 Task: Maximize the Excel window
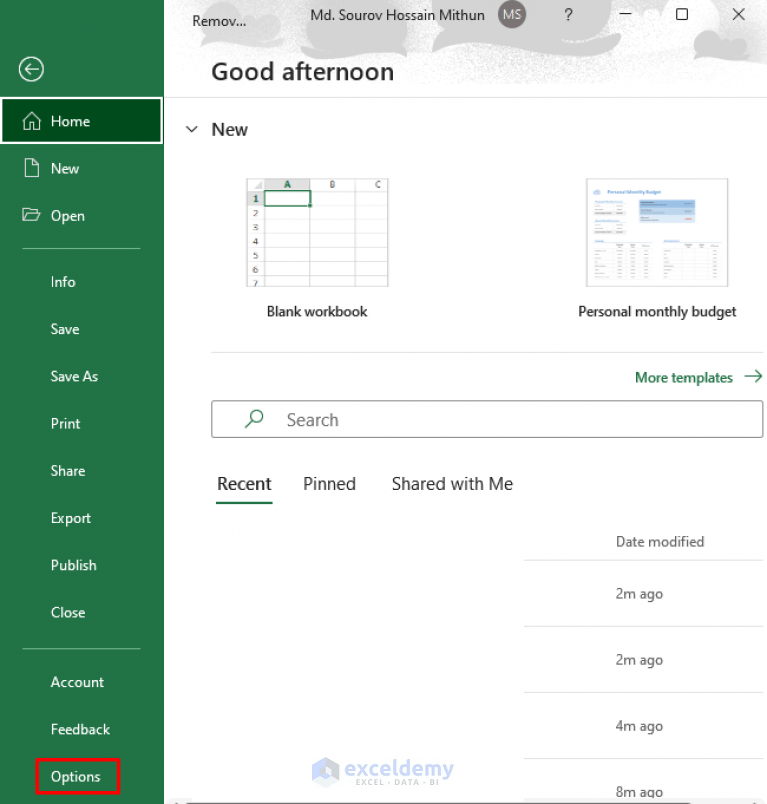[682, 14]
